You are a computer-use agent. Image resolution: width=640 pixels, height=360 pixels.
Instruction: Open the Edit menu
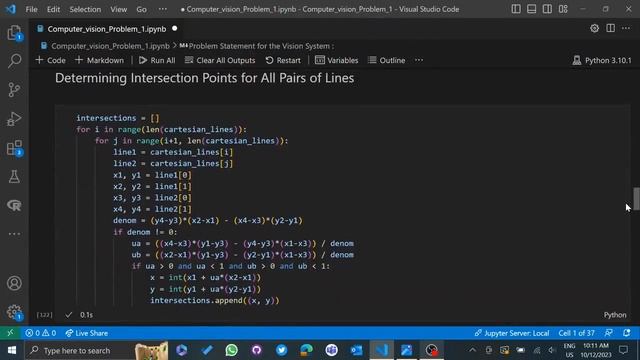pyautogui.click(x=53, y=9)
